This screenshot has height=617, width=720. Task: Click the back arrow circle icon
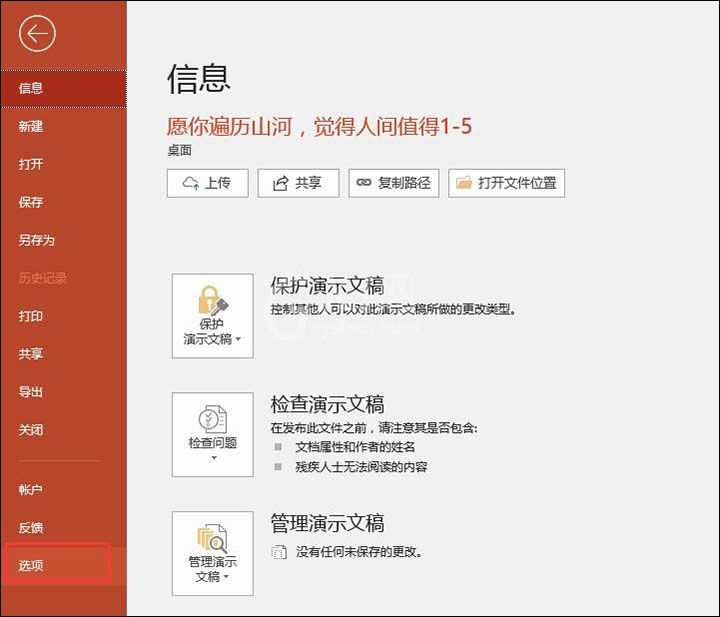coord(37,34)
